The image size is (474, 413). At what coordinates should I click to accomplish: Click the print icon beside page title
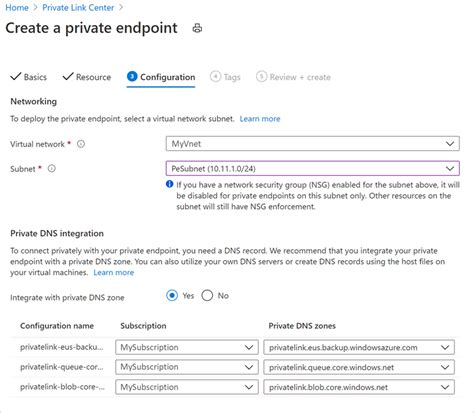point(197,28)
